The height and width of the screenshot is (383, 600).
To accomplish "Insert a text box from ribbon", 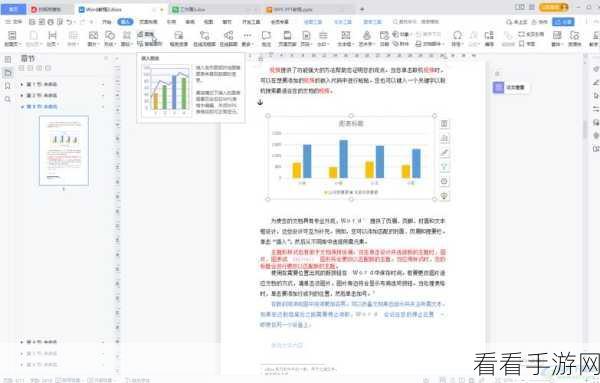I will pyautogui.click(x=346, y=36).
